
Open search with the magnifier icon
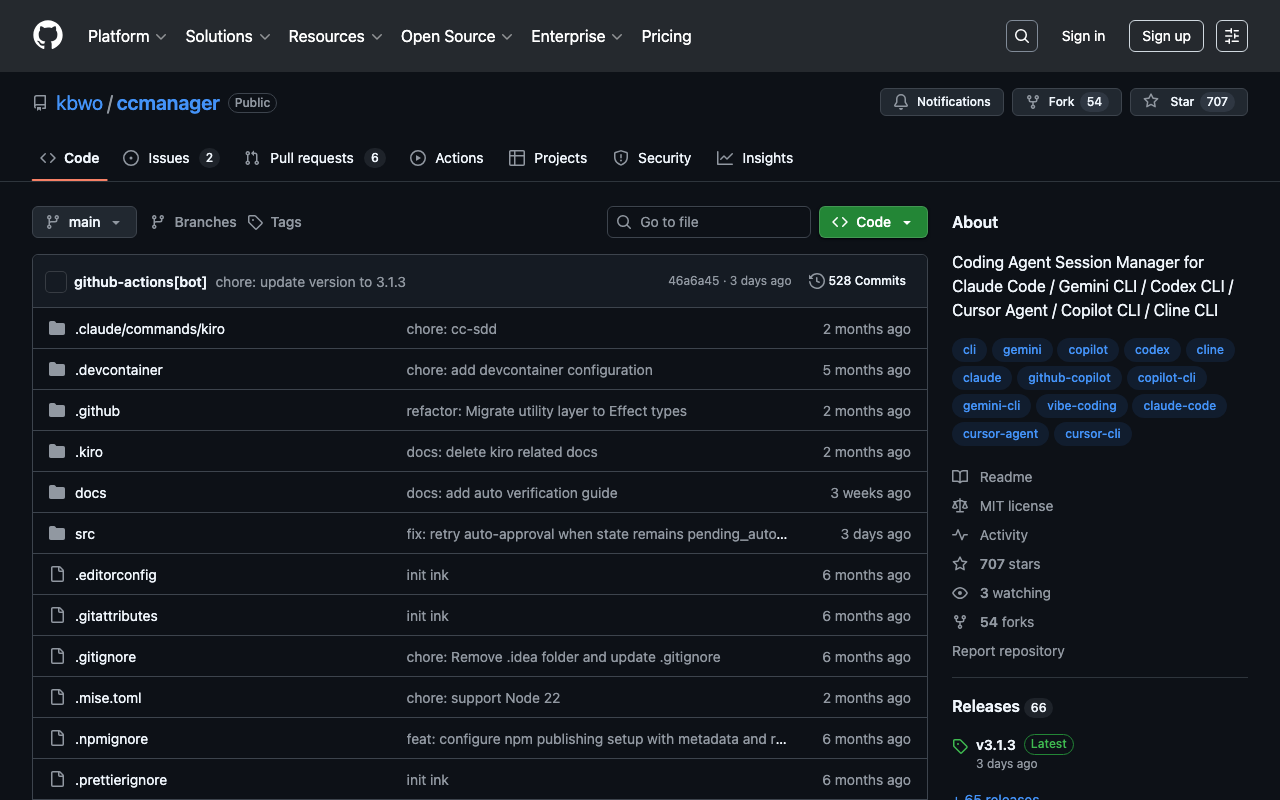[1021, 36]
